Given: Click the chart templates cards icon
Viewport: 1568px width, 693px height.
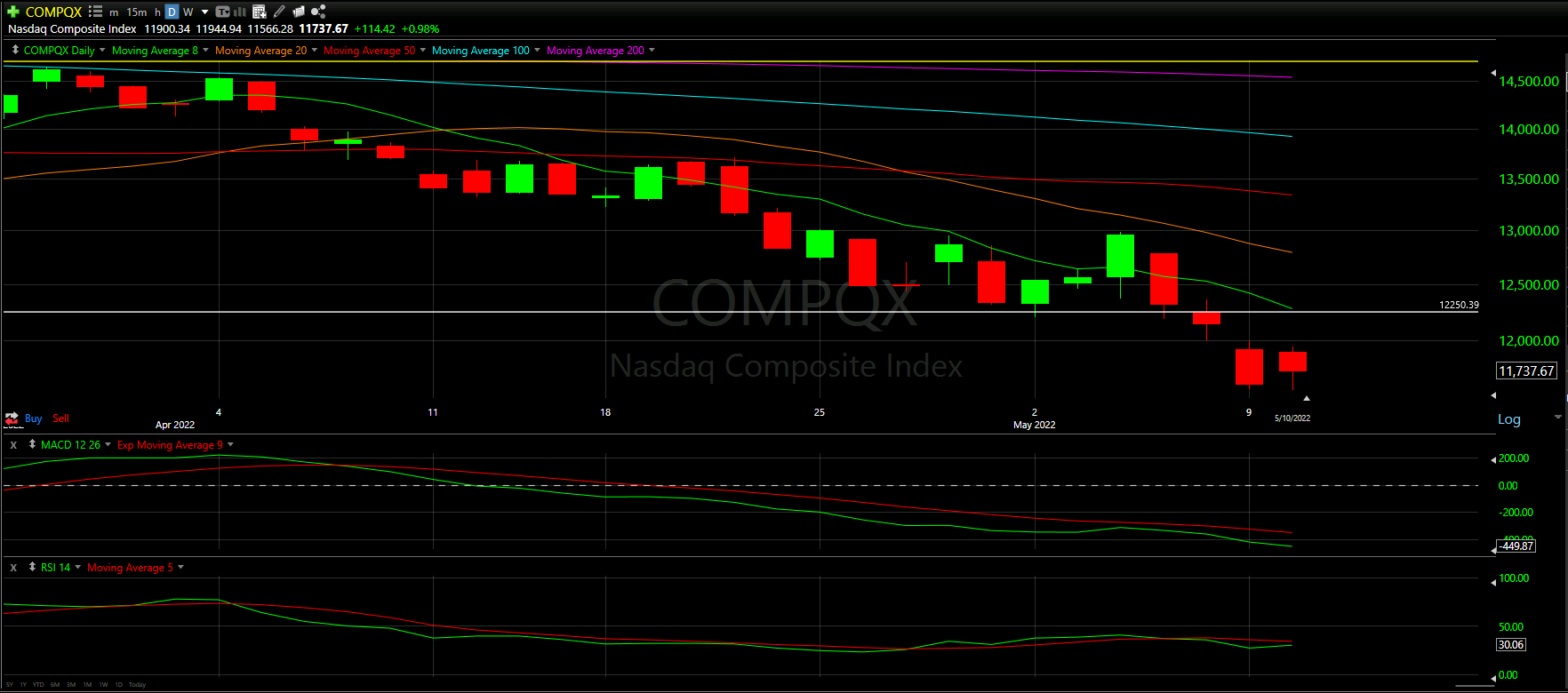Looking at the screenshot, I should click(299, 12).
